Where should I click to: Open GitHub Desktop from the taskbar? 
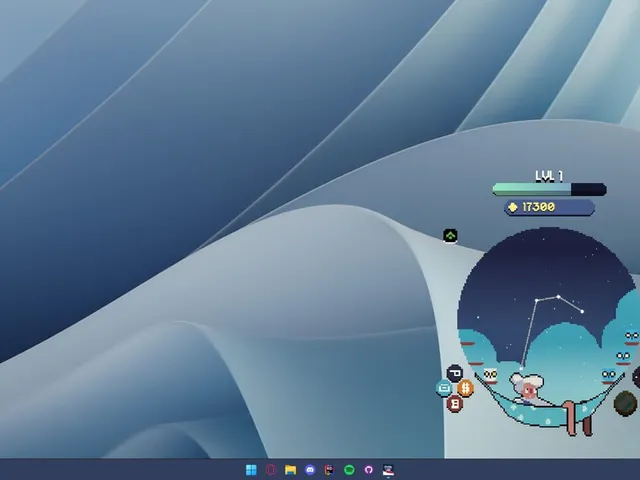[369, 470]
